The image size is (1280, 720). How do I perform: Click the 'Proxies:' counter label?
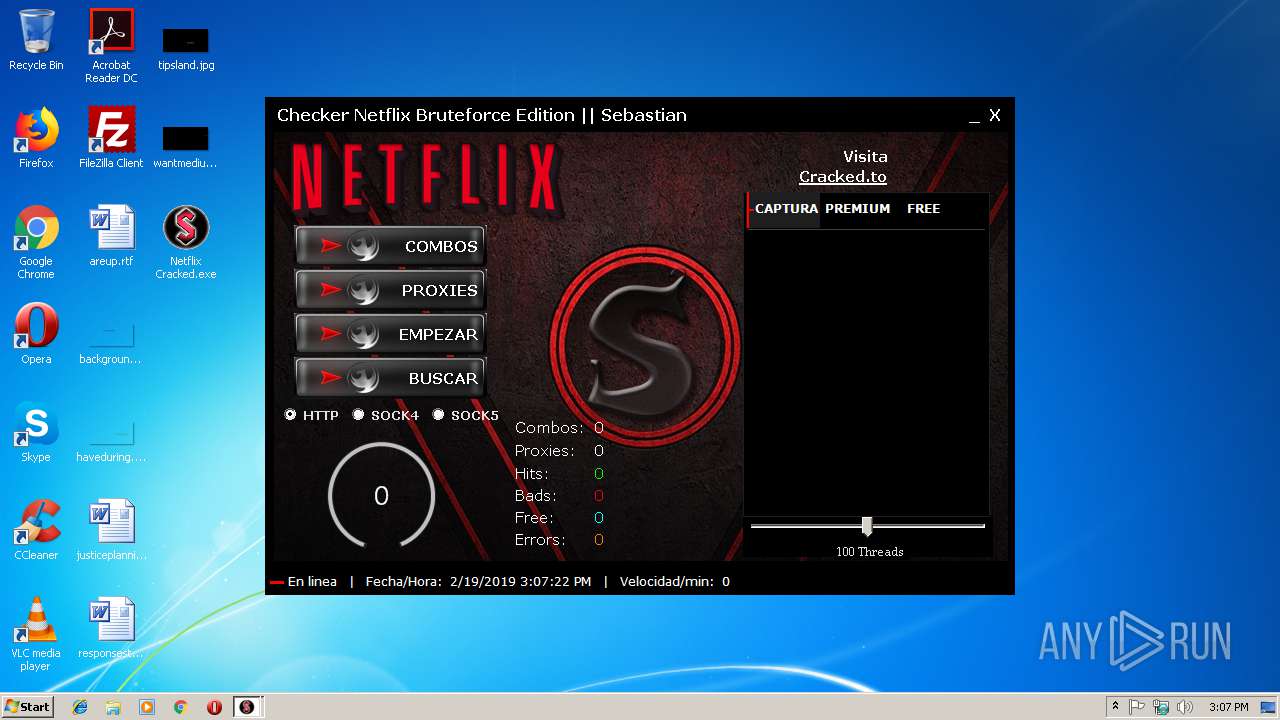tap(545, 451)
